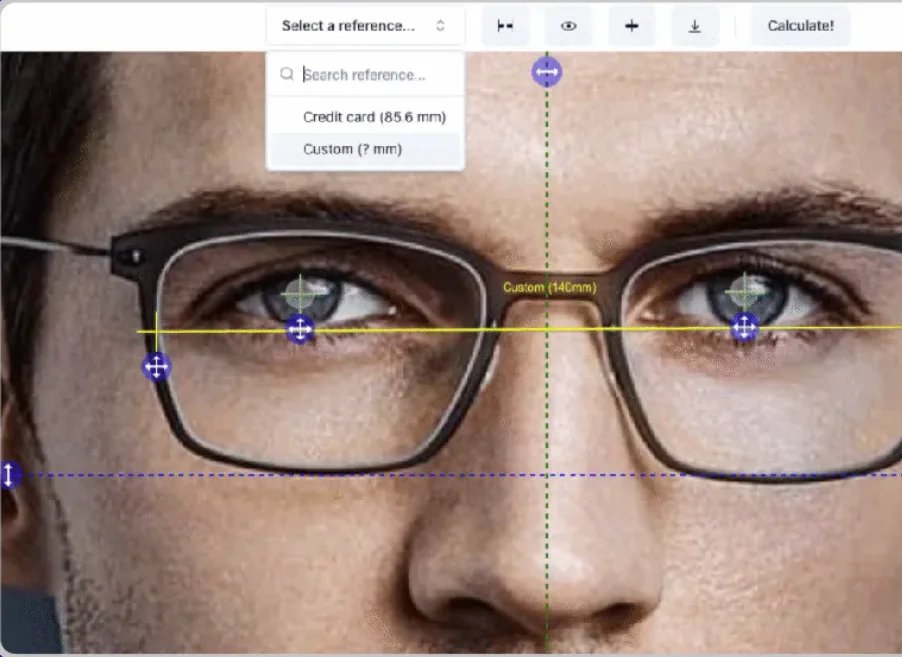This screenshot has height=657, width=902.
Task: Click move handle at frame's outer edge
Action: [x=156, y=366]
